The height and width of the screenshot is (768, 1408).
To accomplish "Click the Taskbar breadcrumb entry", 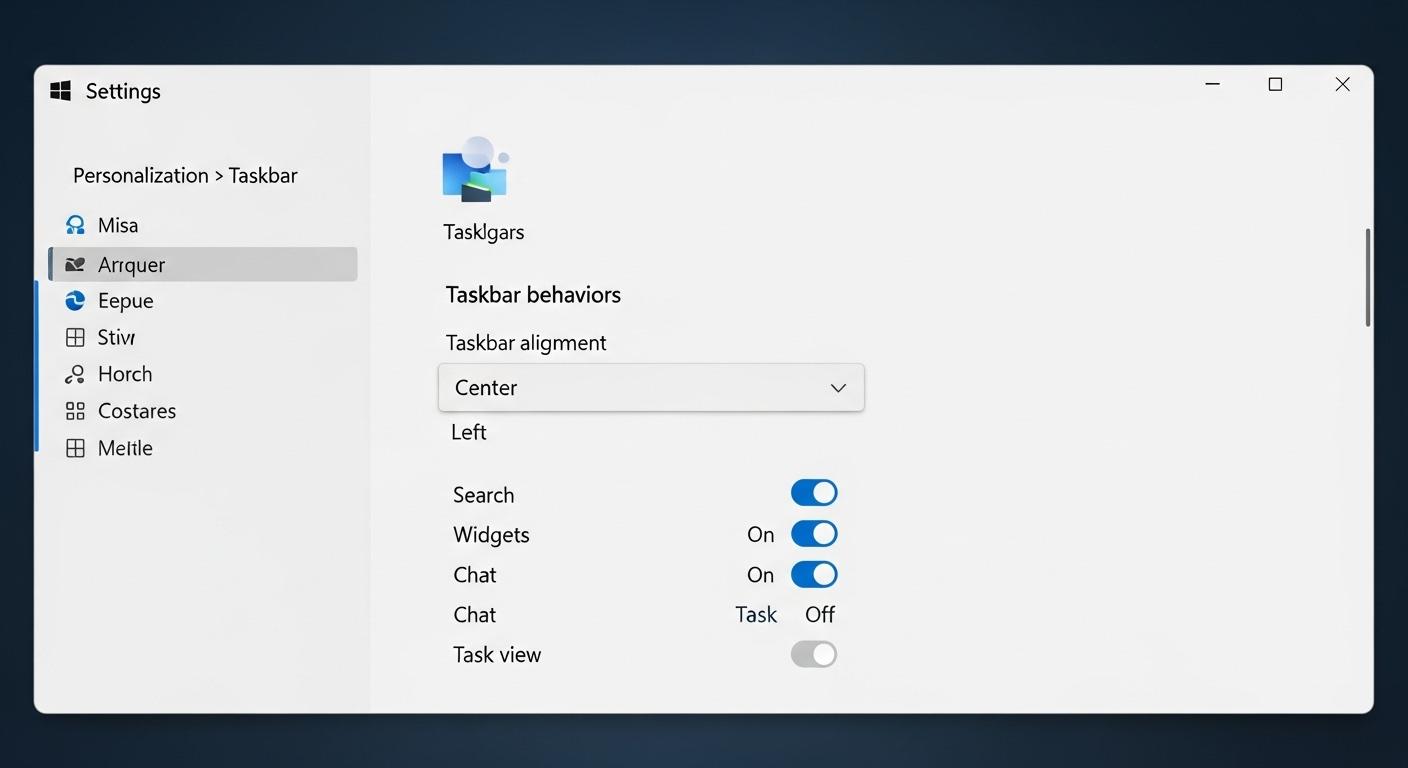I will click(263, 175).
